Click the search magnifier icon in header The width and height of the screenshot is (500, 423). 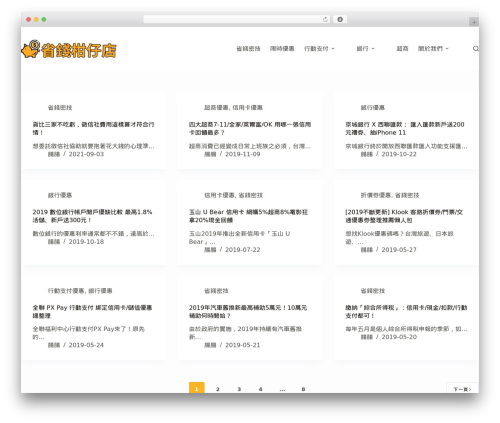pyautogui.click(x=476, y=49)
